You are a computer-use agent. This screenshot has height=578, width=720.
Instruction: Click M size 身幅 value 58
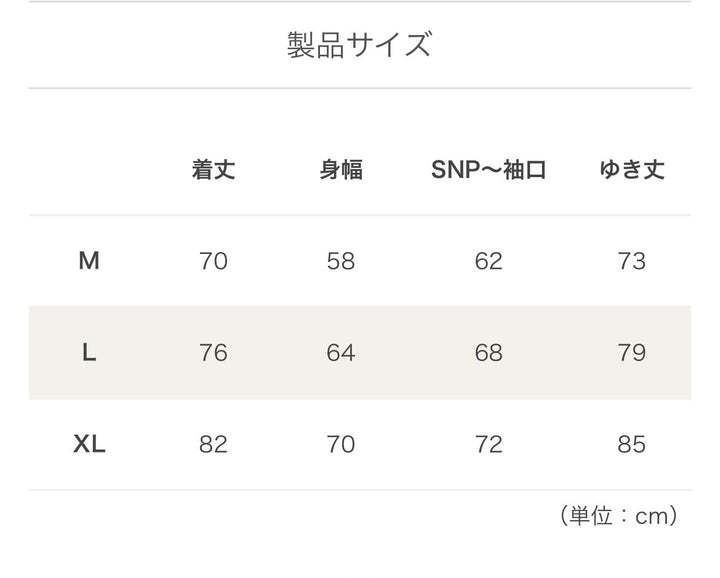click(x=341, y=261)
